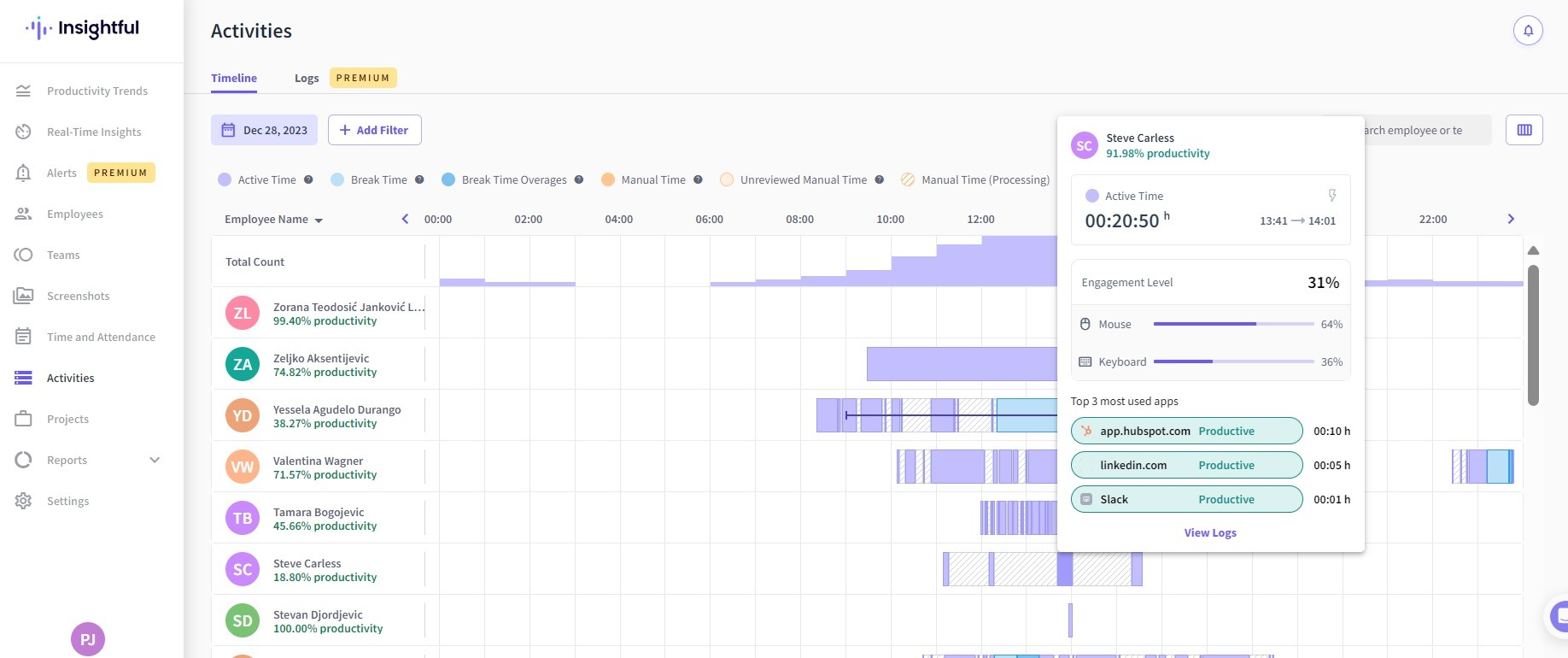Move timeline backward with left arrow
The image size is (1568, 658).
click(405, 219)
